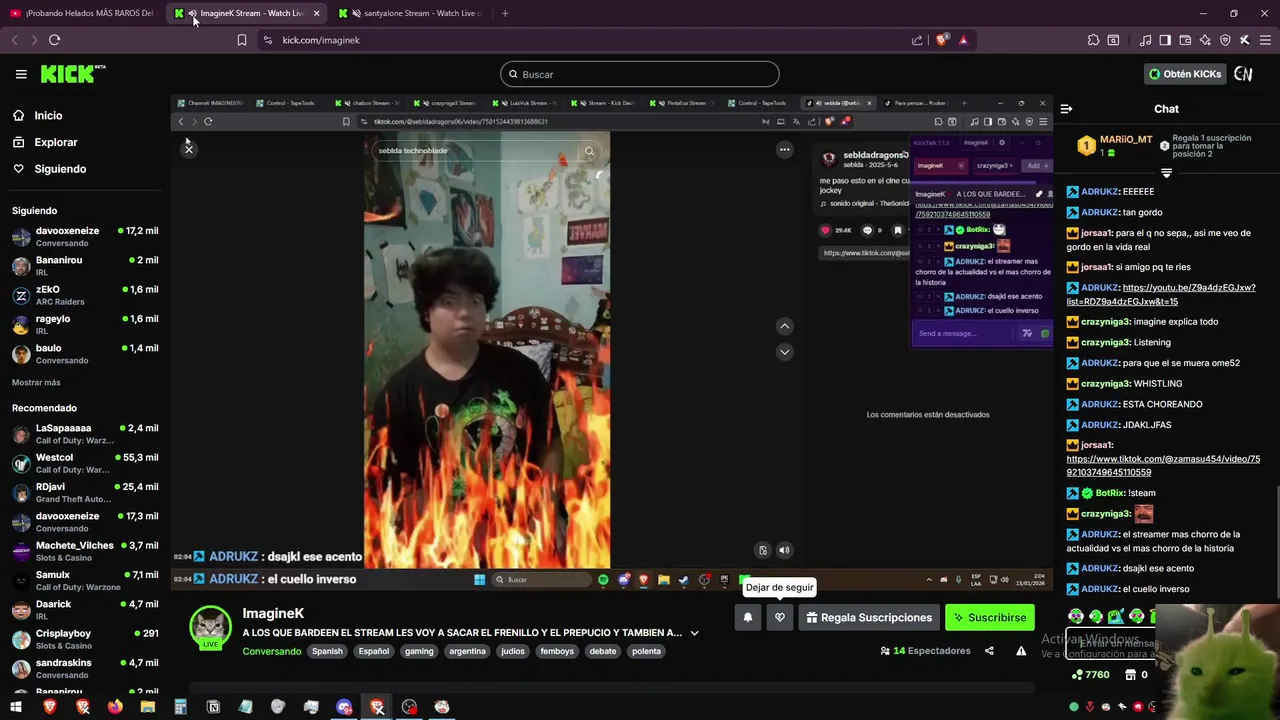Launch Firefox from the taskbar
1280x720 pixels.
[x=115, y=707]
